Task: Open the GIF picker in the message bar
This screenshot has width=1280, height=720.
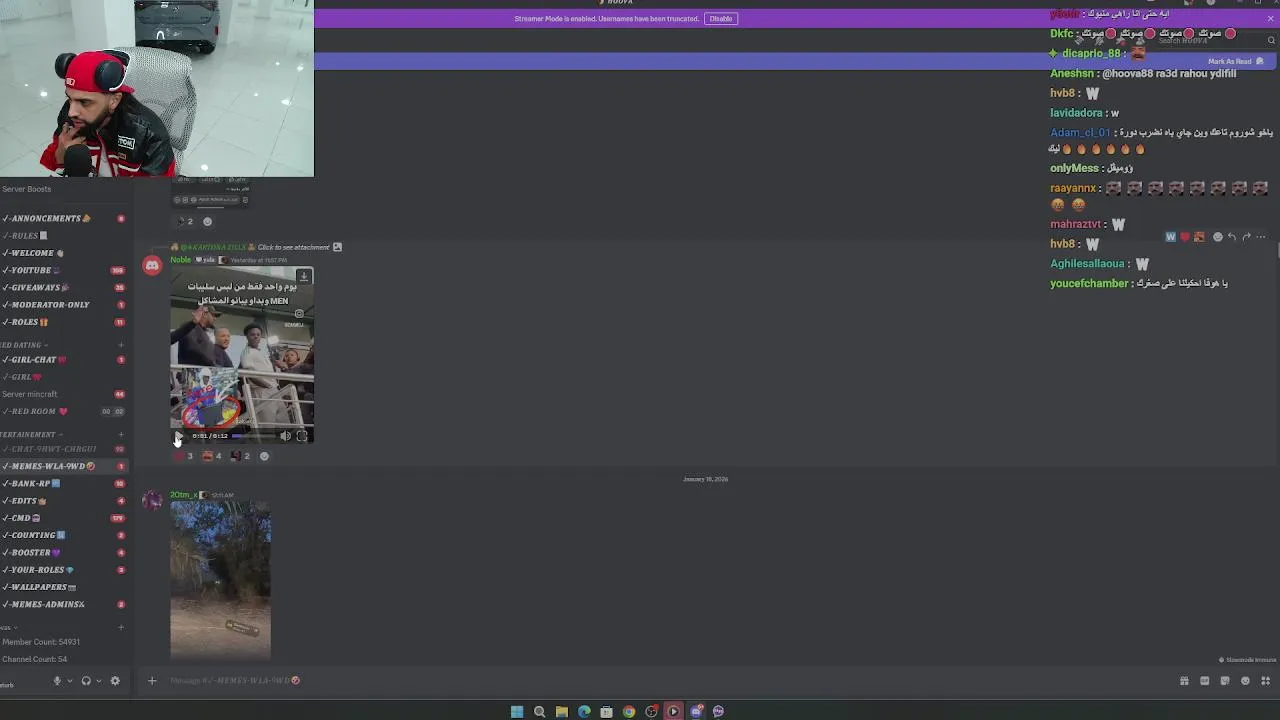Action: click(x=1205, y=681)
